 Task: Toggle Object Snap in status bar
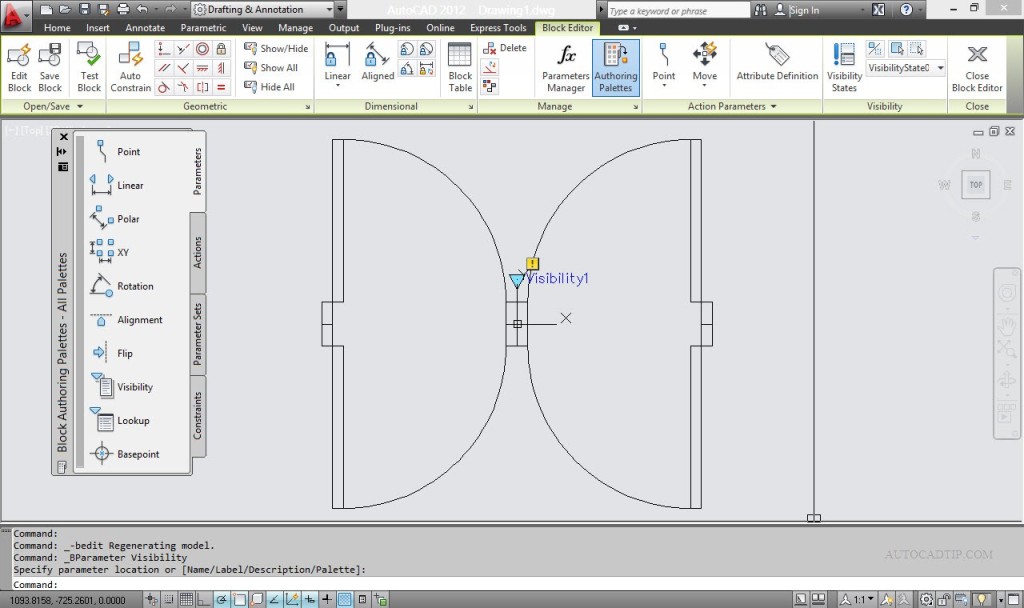(x=239, y=599)
